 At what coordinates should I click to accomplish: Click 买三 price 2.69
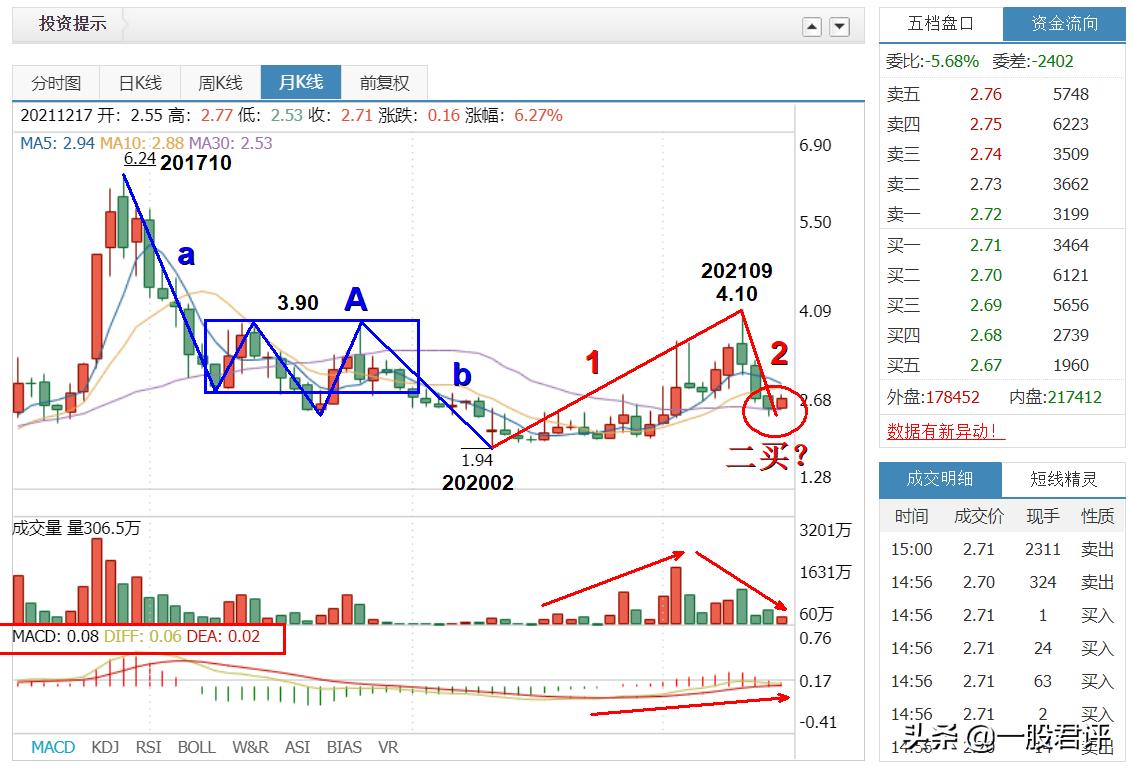point(986,306)
